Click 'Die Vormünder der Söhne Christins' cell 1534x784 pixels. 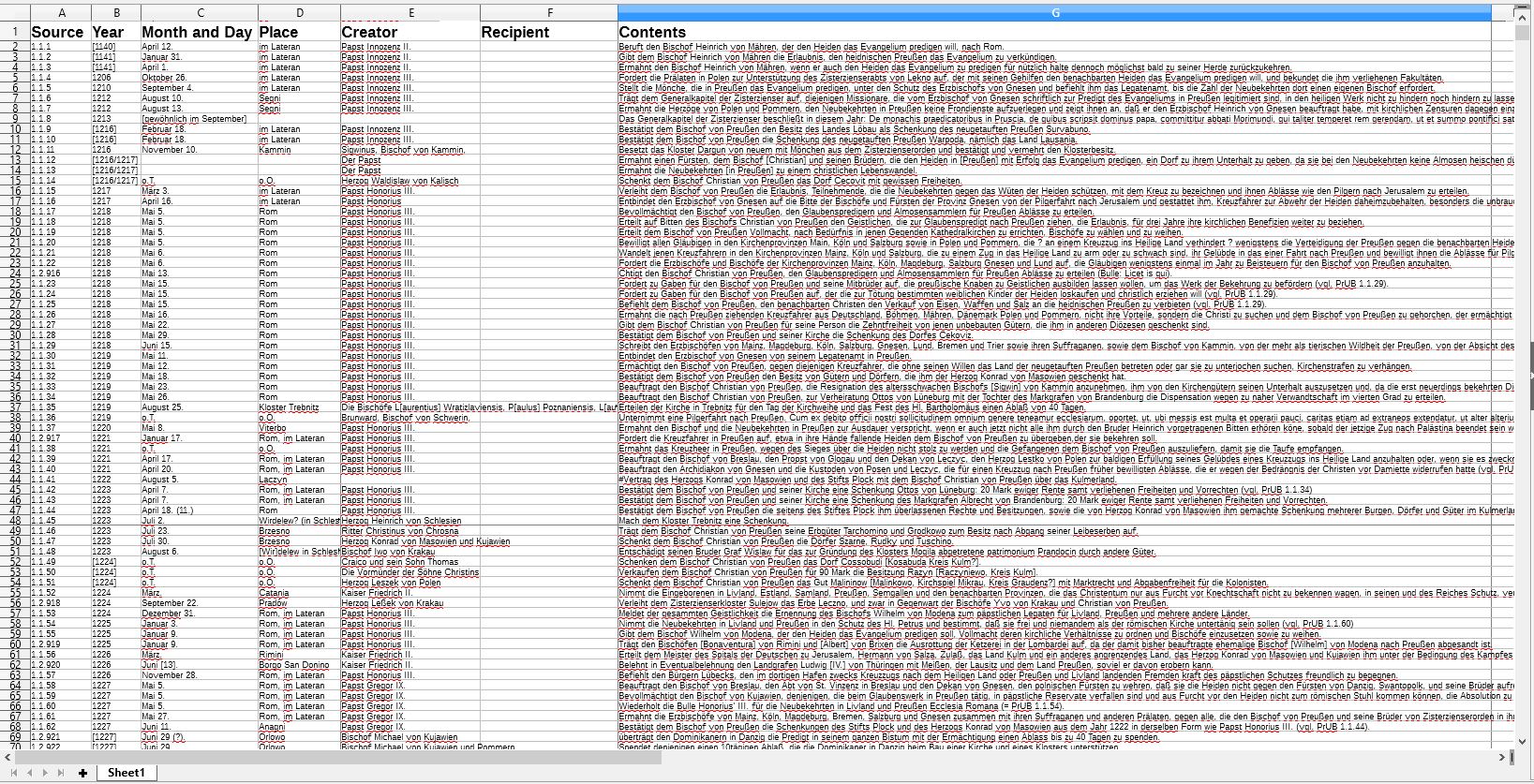[410, 572]
